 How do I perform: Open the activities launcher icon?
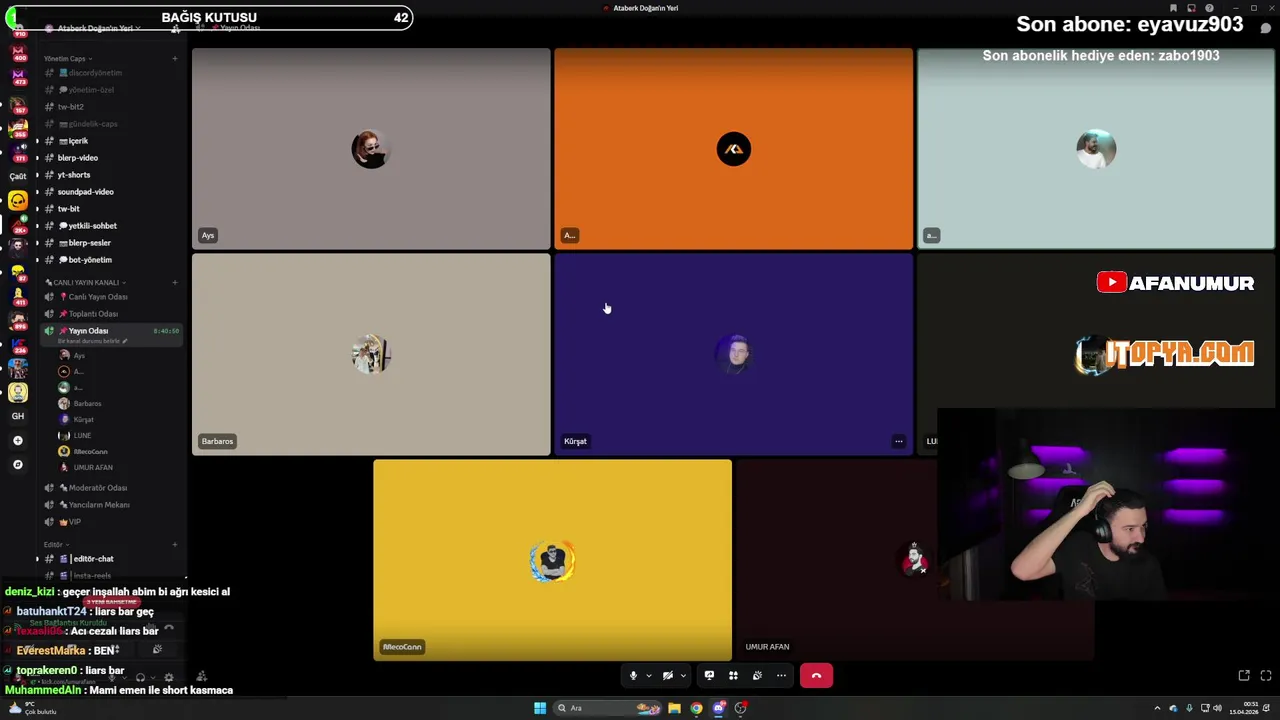pos(733,676)
